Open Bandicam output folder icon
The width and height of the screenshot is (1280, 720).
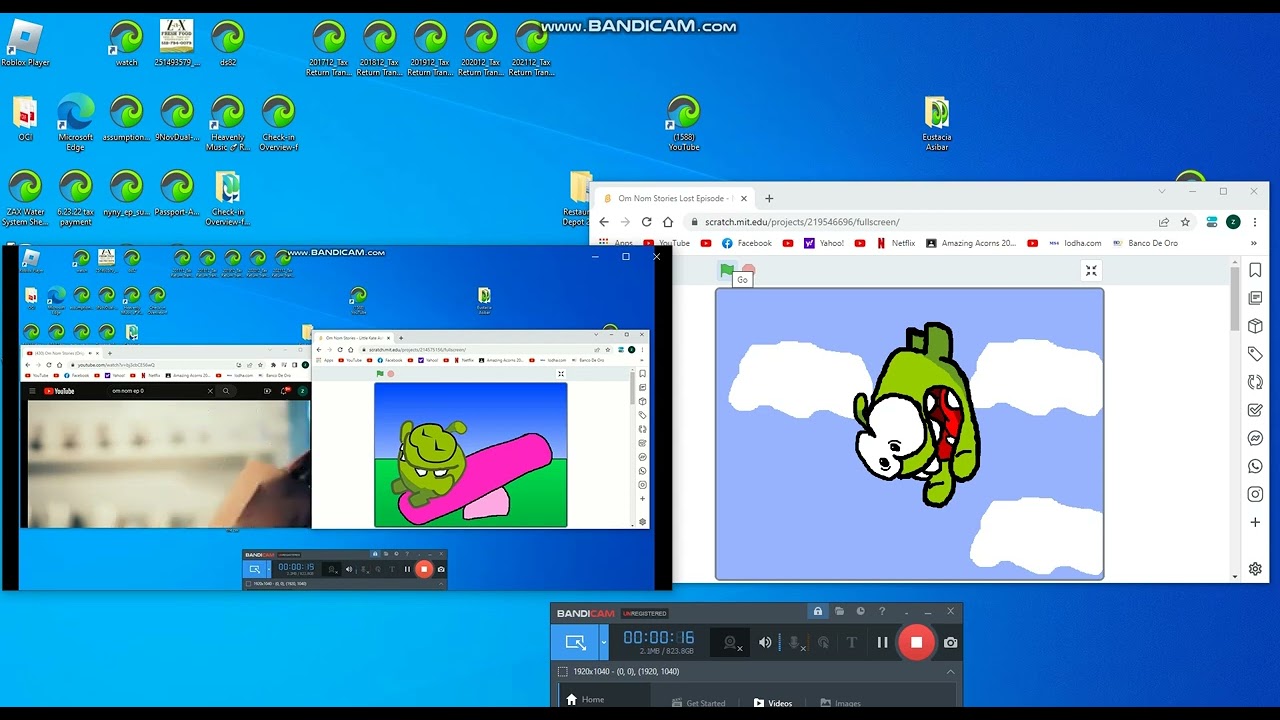(x=840, y=611)
